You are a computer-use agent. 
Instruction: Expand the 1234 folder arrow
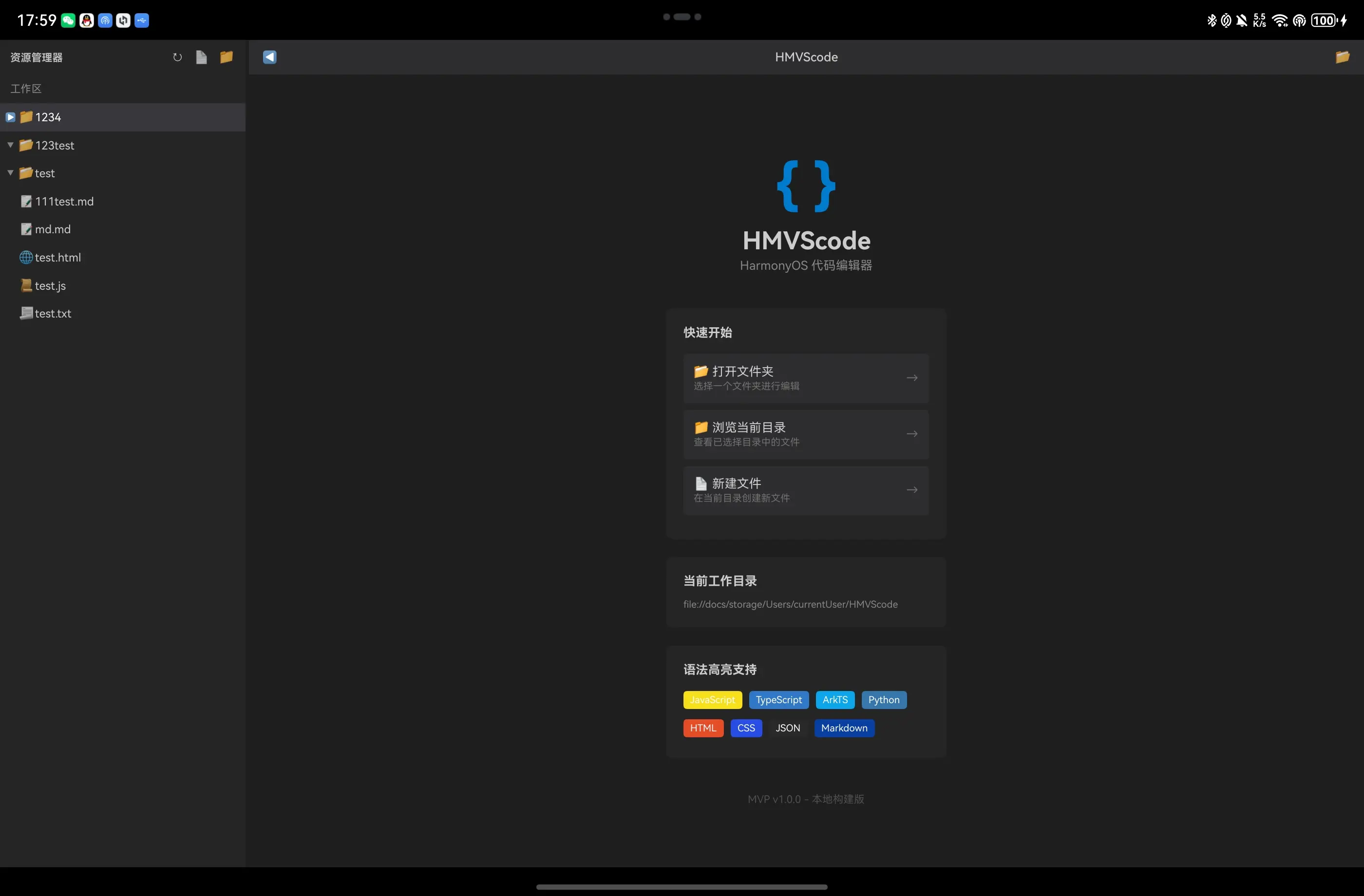pos(10,117)
